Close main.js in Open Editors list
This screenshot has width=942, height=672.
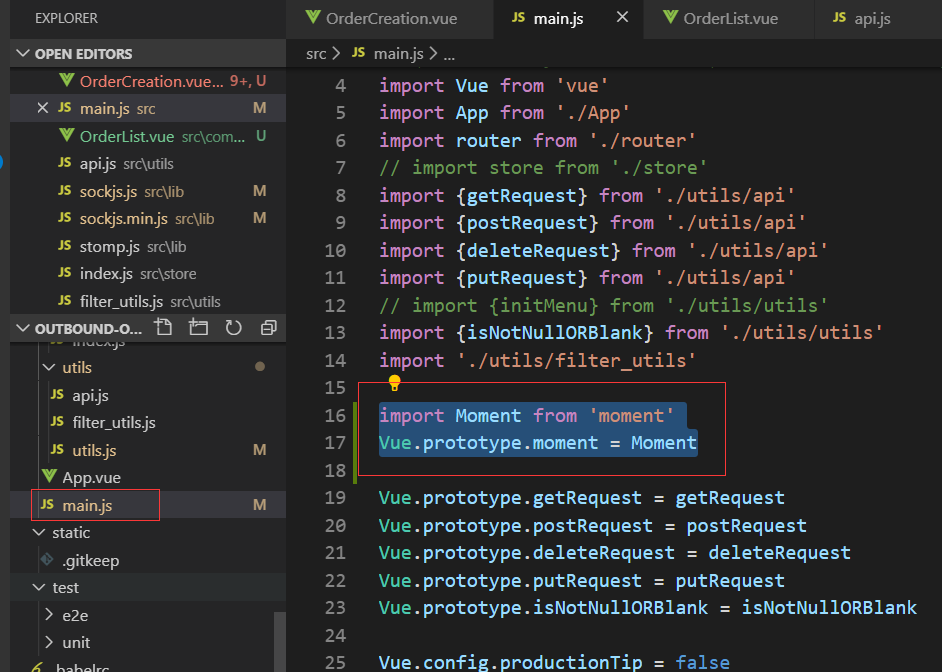[x=43, y=108]
